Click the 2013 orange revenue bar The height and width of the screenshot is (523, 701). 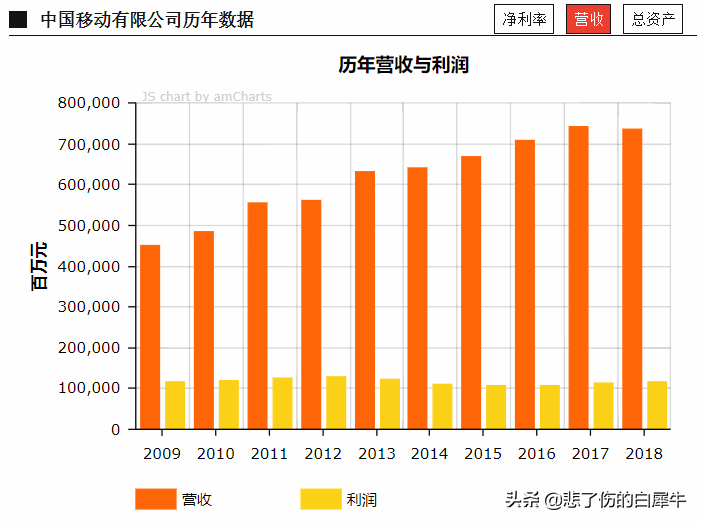coord(365,300)
